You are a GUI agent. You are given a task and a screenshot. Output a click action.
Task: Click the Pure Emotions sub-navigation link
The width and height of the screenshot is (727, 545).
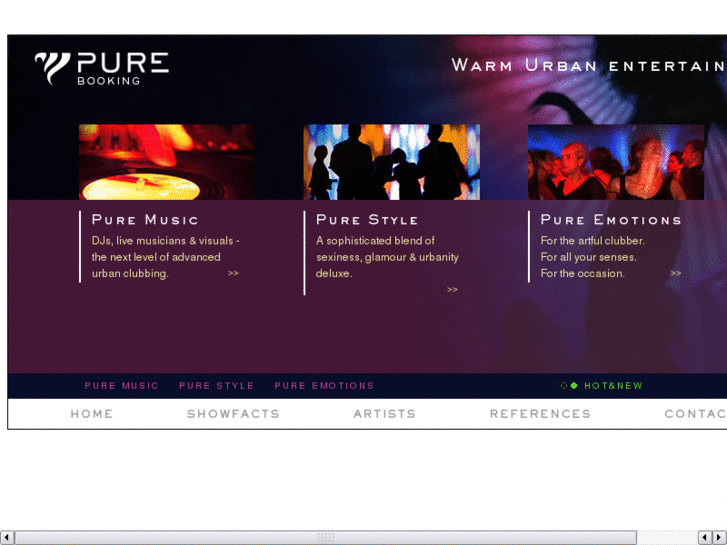(324, 385)
